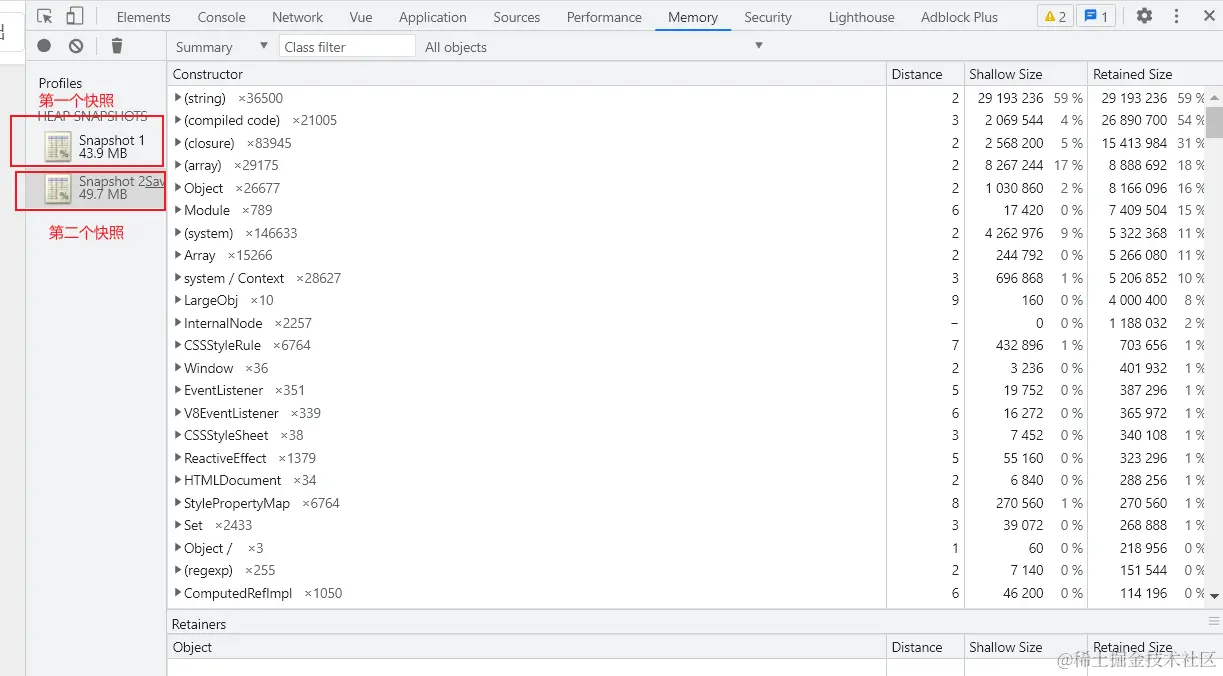The height and width of the screenshot is (676, 1223).
Task: Select the Snapshot 2 profile icon
Action: (58, 188)
